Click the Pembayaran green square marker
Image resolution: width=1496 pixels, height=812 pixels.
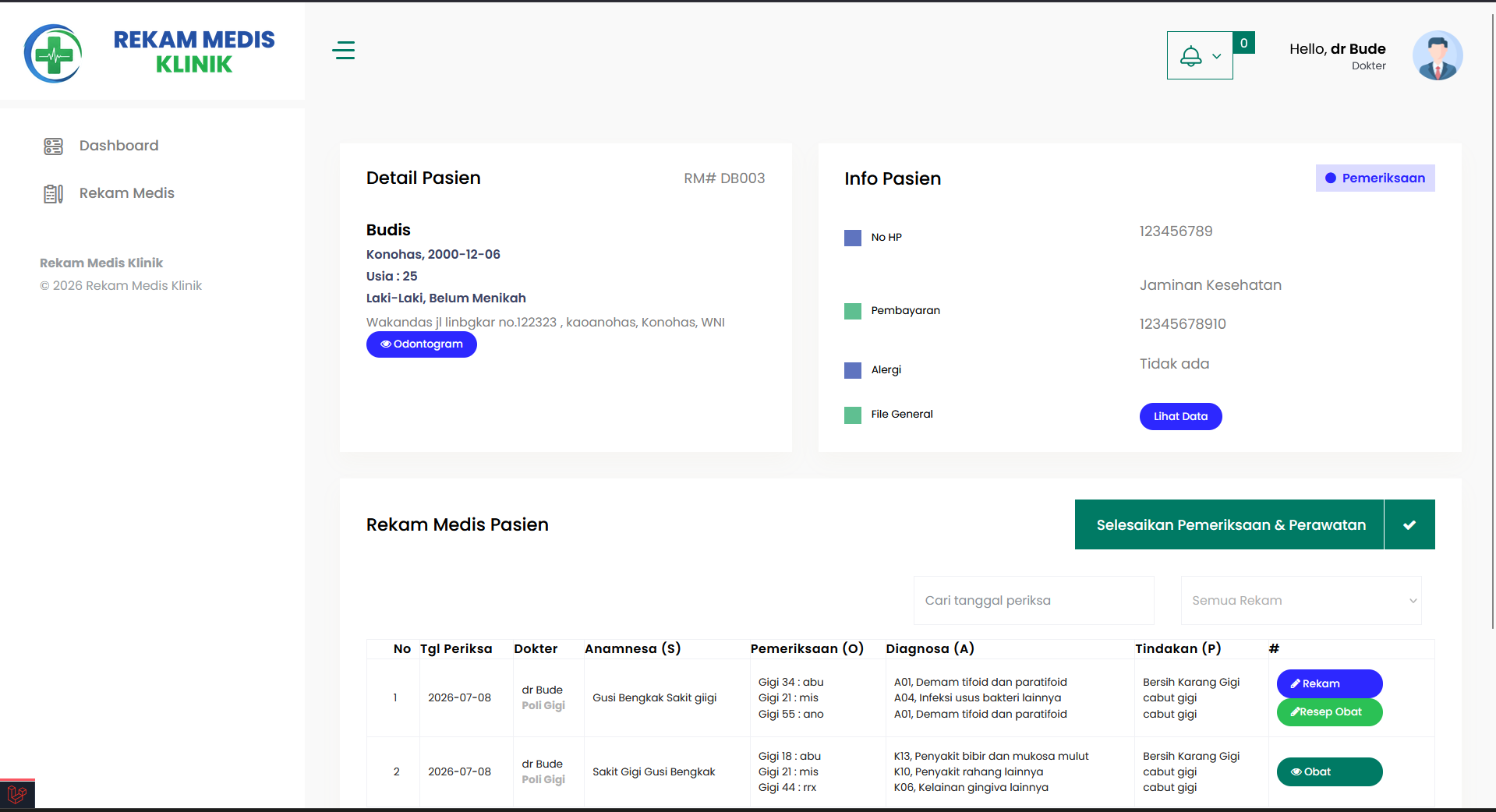(x=852, y=311)
